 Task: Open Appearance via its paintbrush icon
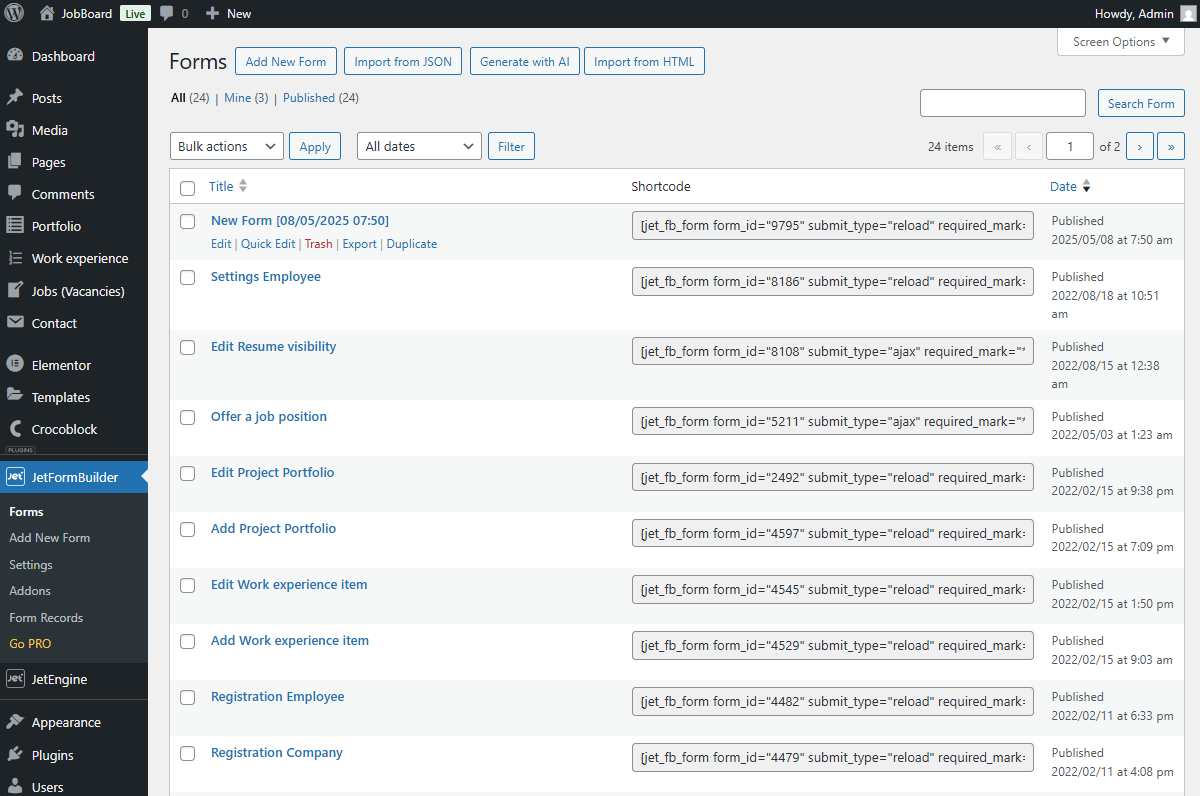tap(14, 722)
